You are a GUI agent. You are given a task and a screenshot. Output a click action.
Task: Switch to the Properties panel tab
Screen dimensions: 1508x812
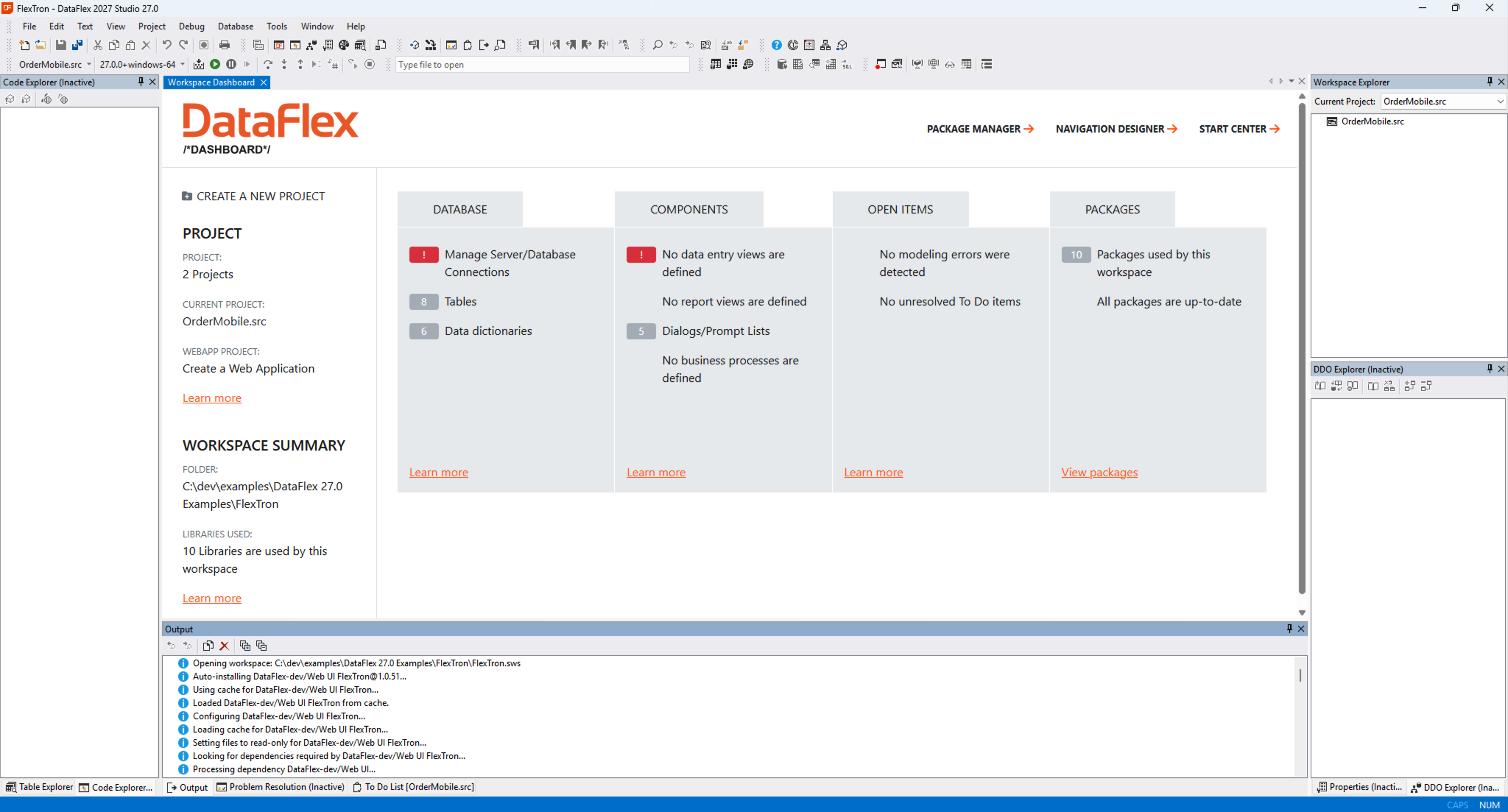tap(1359, 787)
